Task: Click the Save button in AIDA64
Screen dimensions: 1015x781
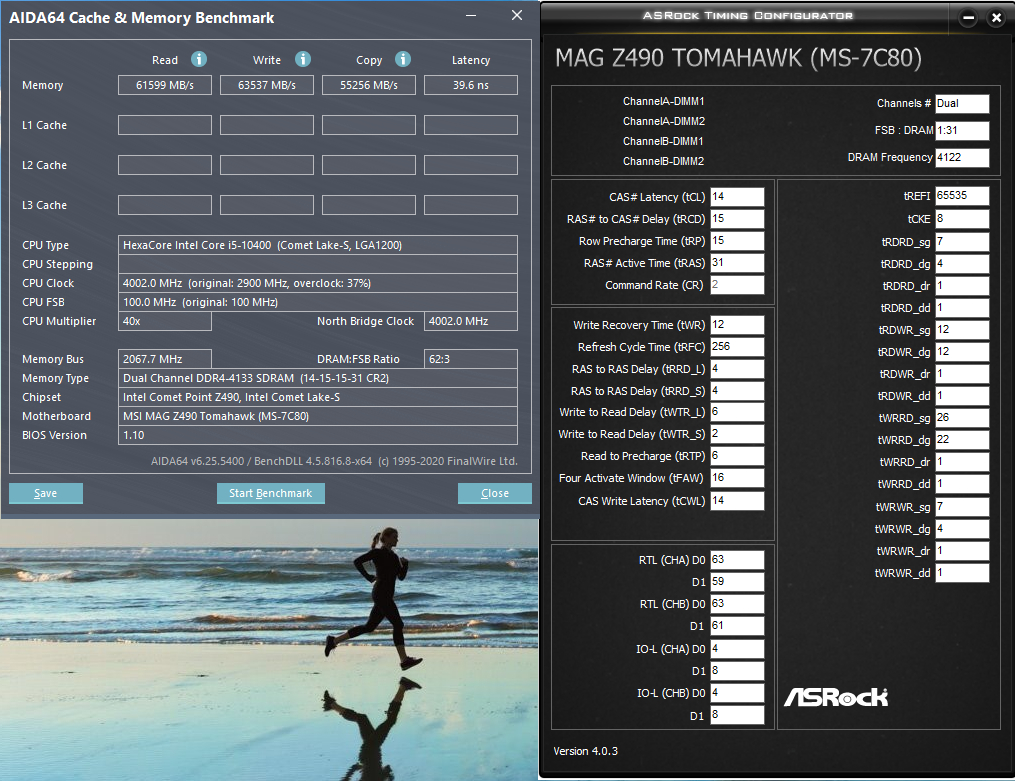Action: coord(46,493)
